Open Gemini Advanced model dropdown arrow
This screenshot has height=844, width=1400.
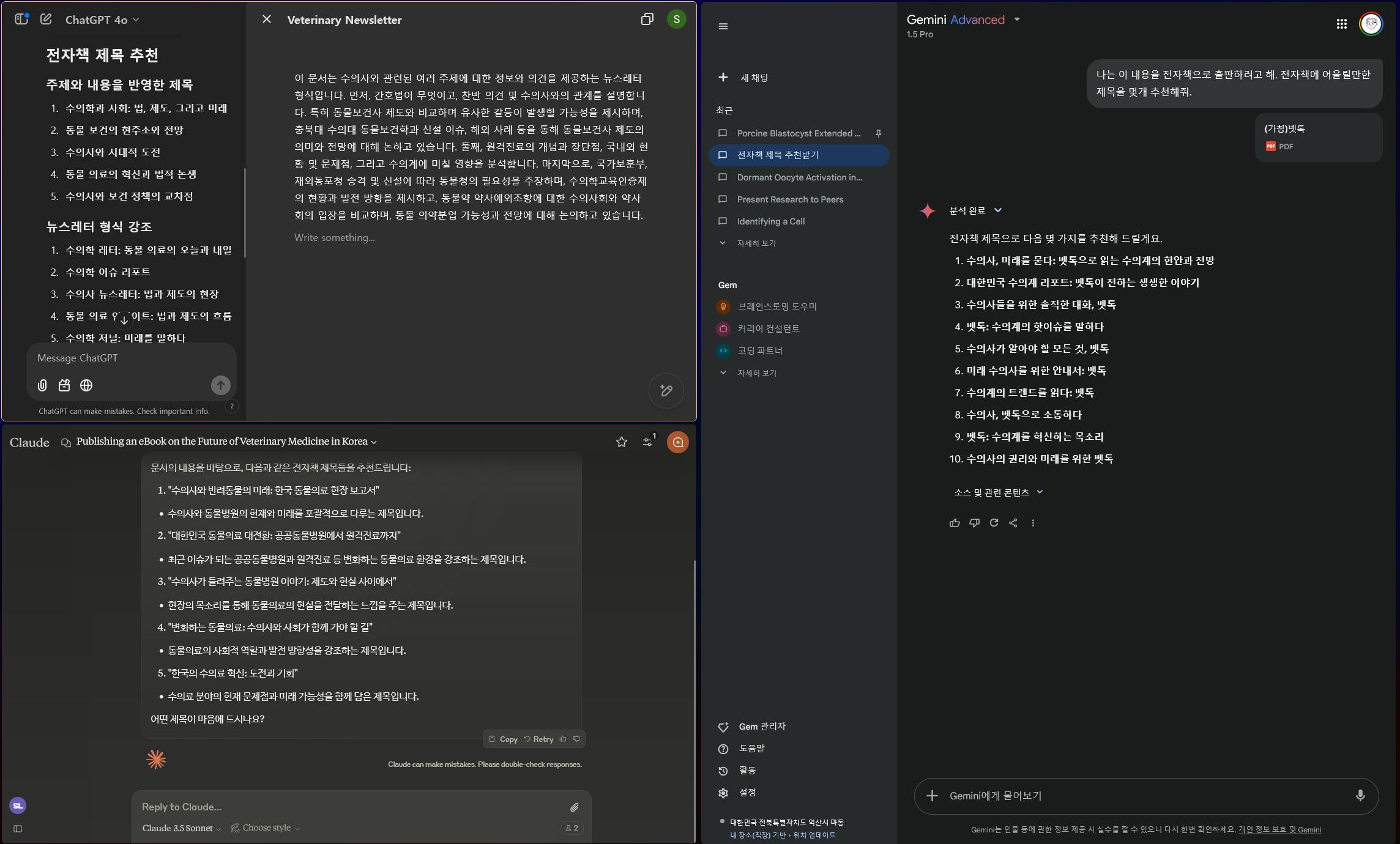click(x=1016, y=19)
